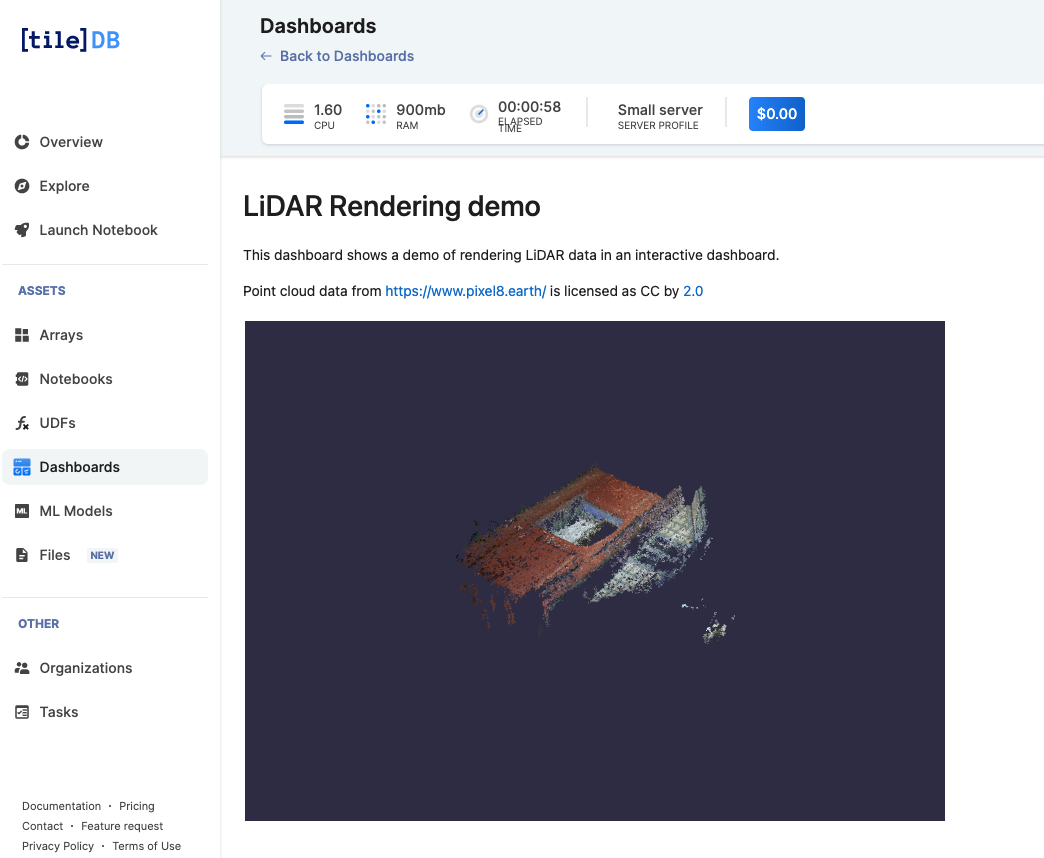
Task: Click the Overview sidebar icon
Action: (21, 142)
